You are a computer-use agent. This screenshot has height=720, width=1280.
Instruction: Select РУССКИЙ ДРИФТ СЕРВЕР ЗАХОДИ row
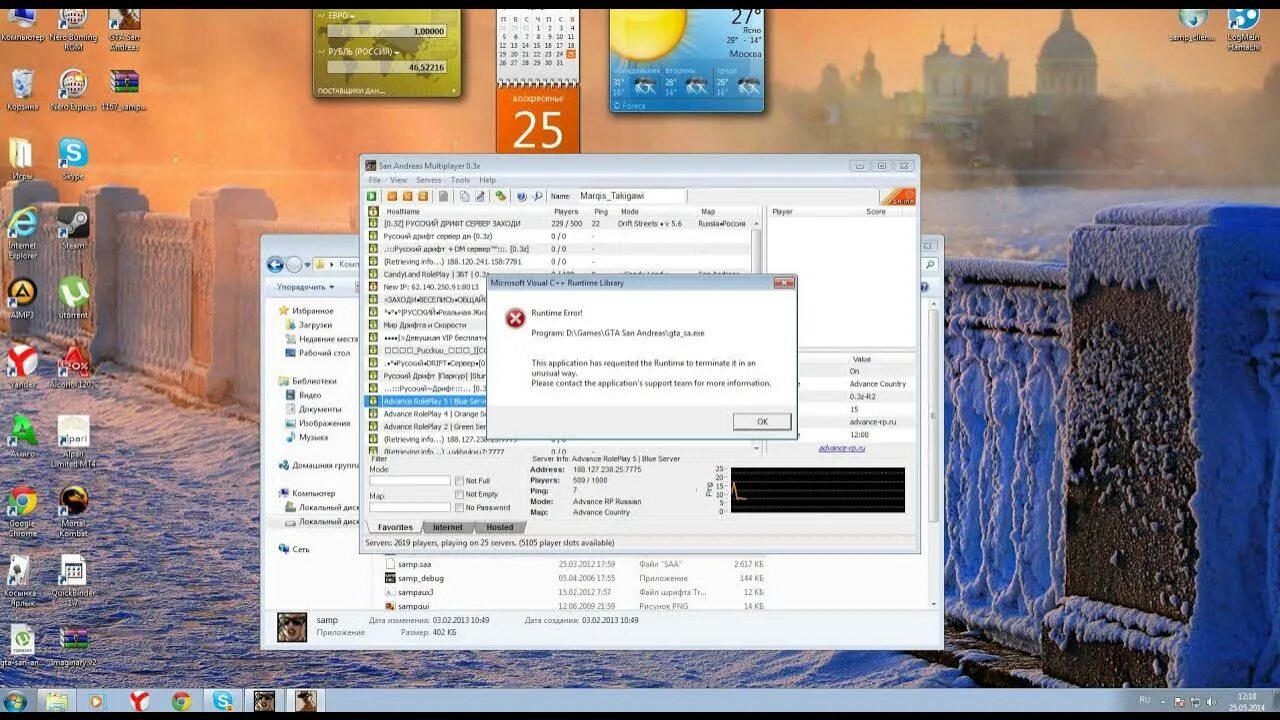click(558, 223)
